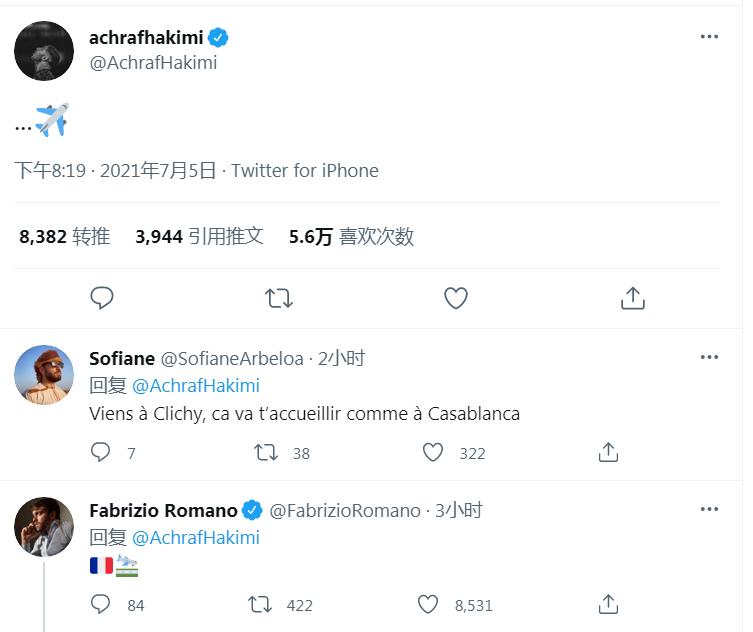The height and width of the screenshot is (632, 753).
Task: Like the main achrafhakimi tweet
Action: coord(456,297)
